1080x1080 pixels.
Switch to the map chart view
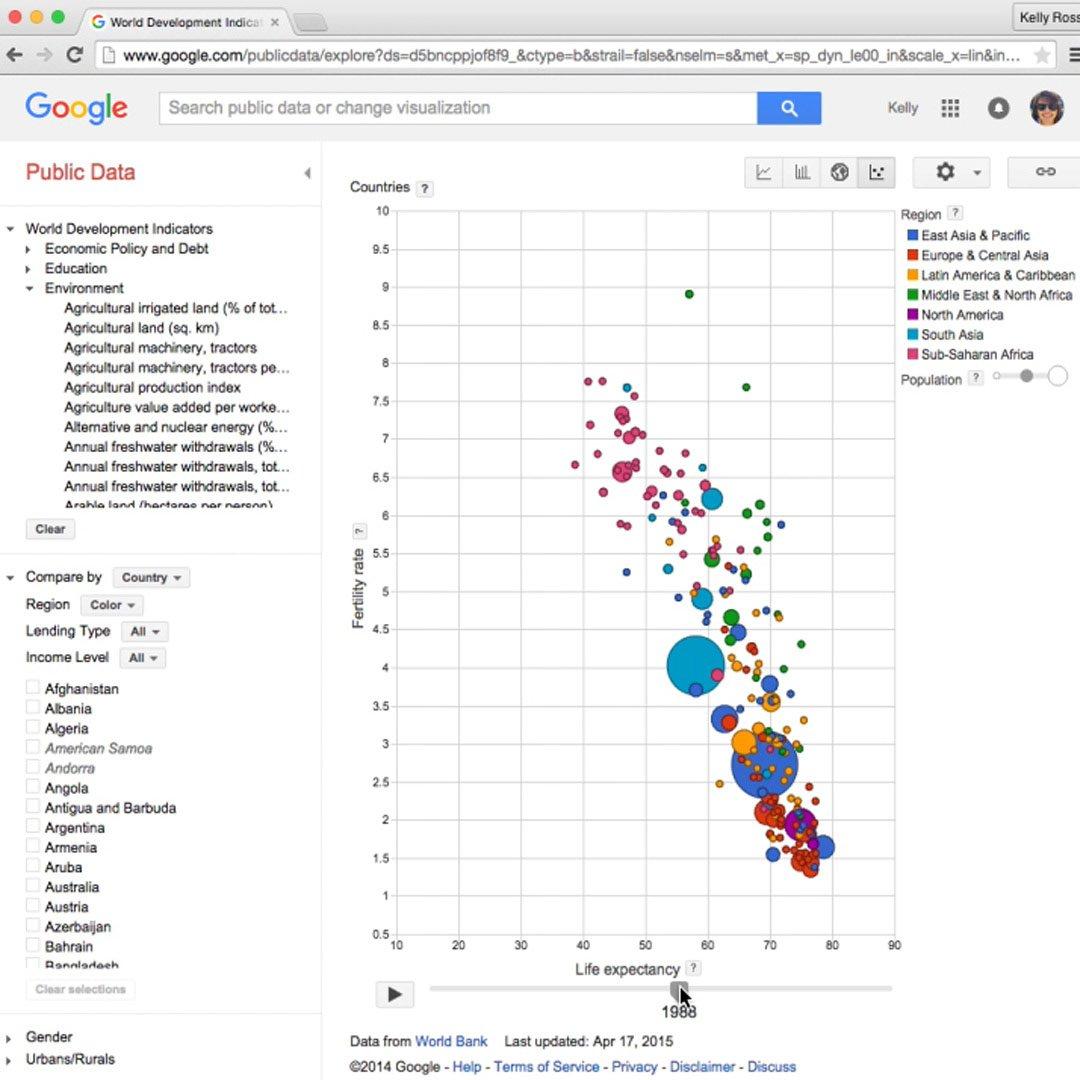[840, 172]
